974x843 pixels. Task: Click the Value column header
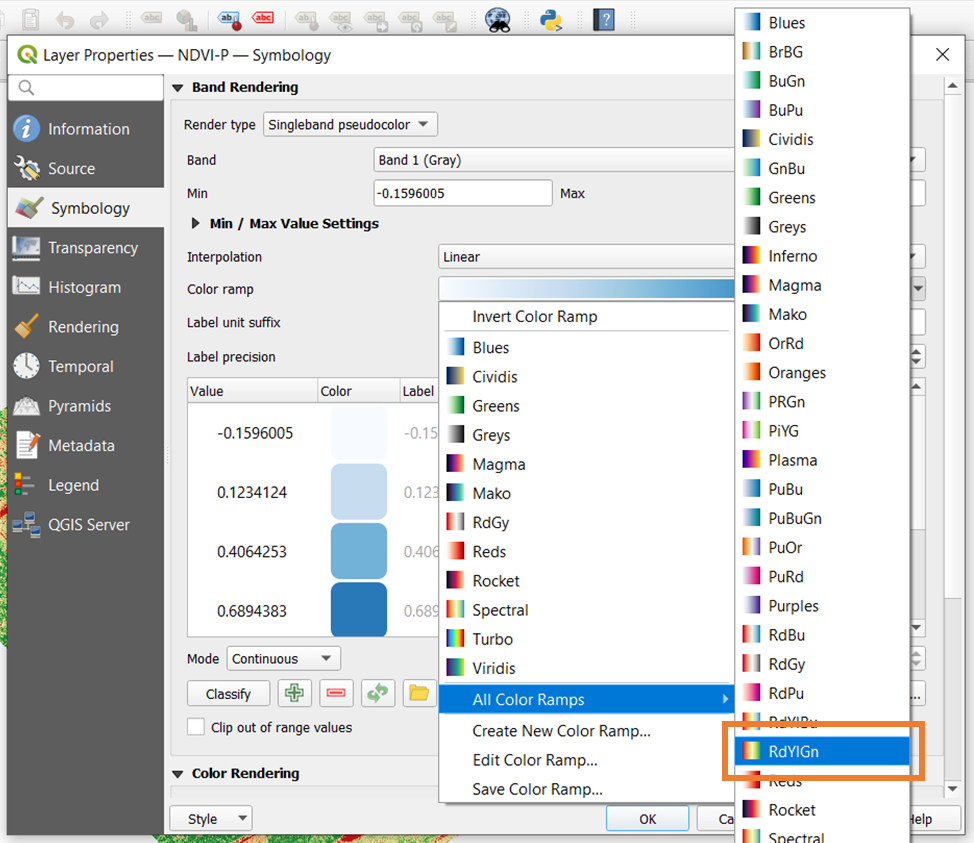point(252,391)
